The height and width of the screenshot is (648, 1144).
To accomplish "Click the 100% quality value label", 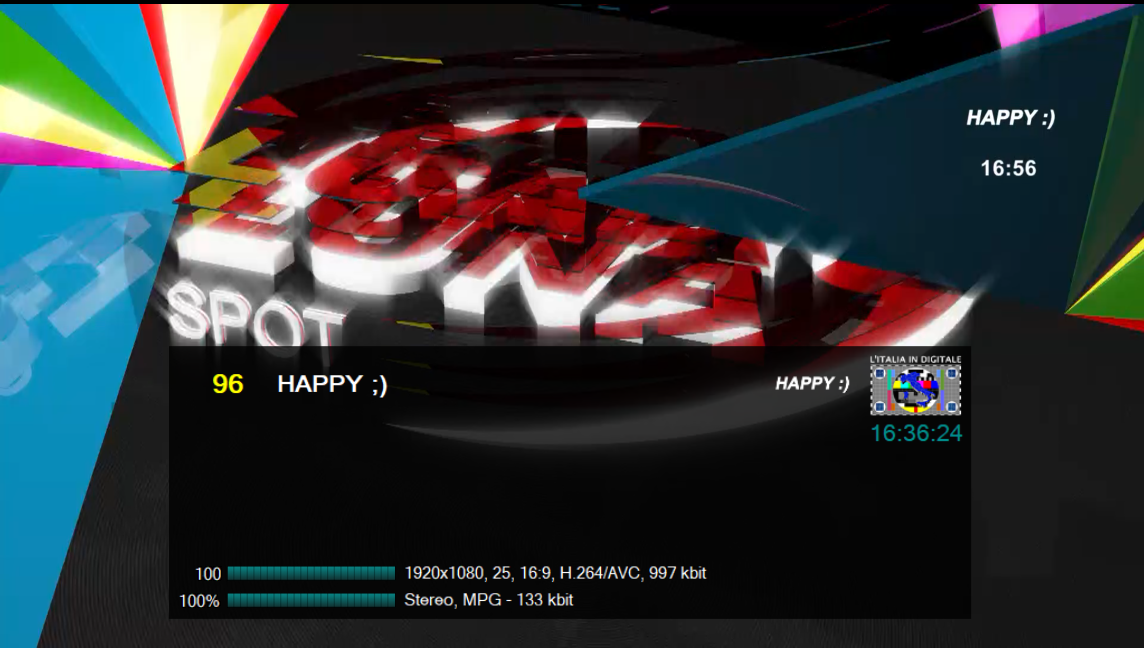I will click(x=199, y=601).
